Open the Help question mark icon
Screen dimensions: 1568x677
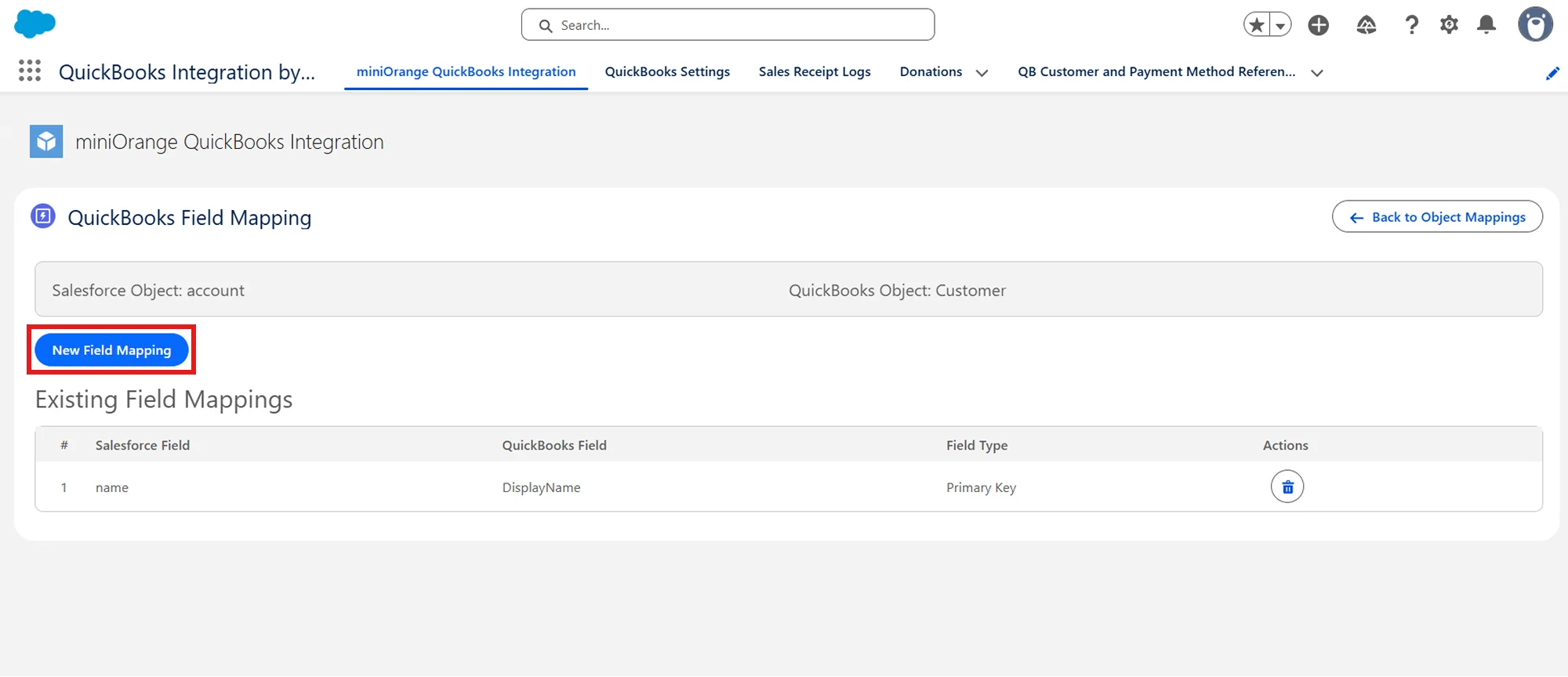1412,25
